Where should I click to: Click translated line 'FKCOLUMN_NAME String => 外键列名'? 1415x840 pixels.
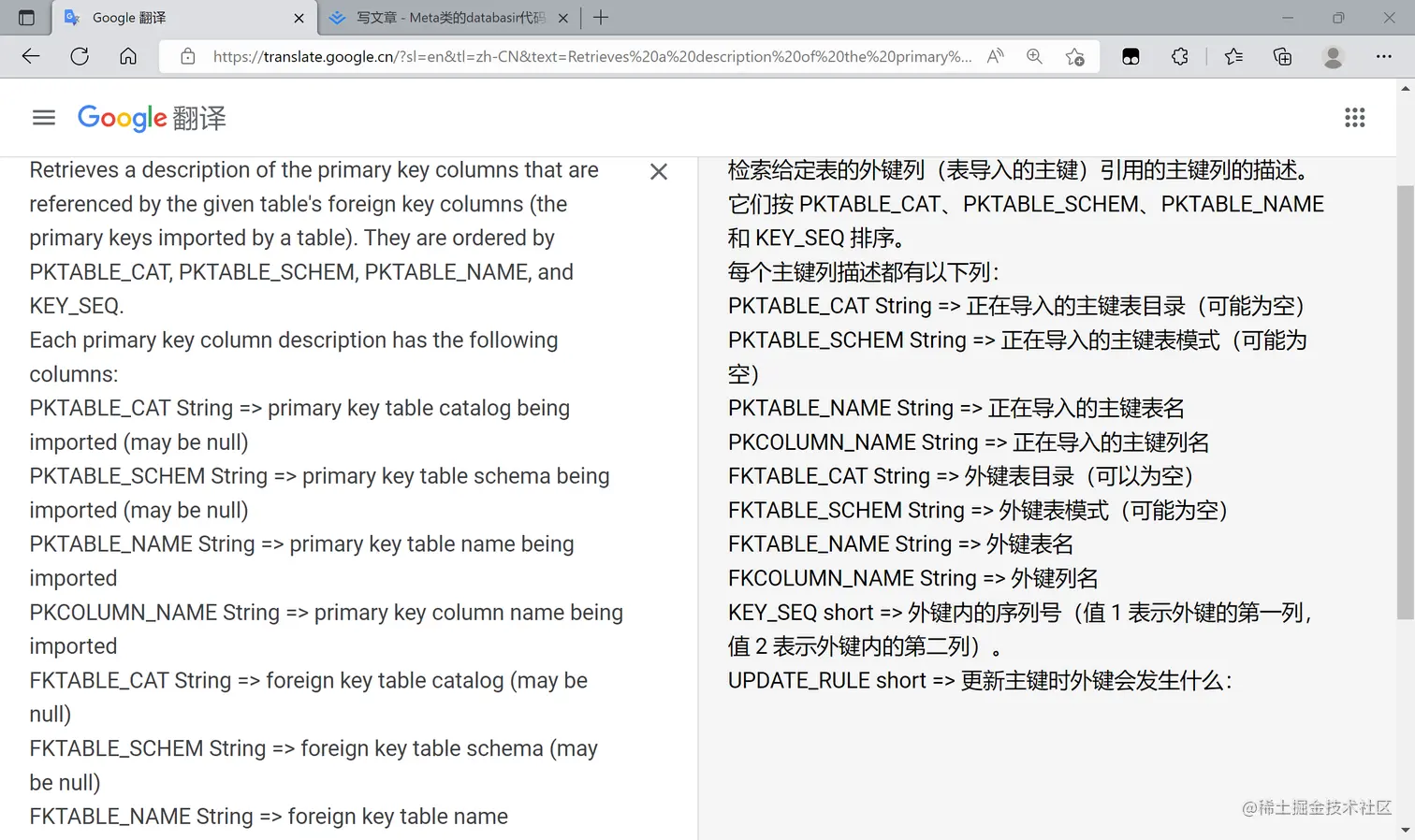point(913,578)
